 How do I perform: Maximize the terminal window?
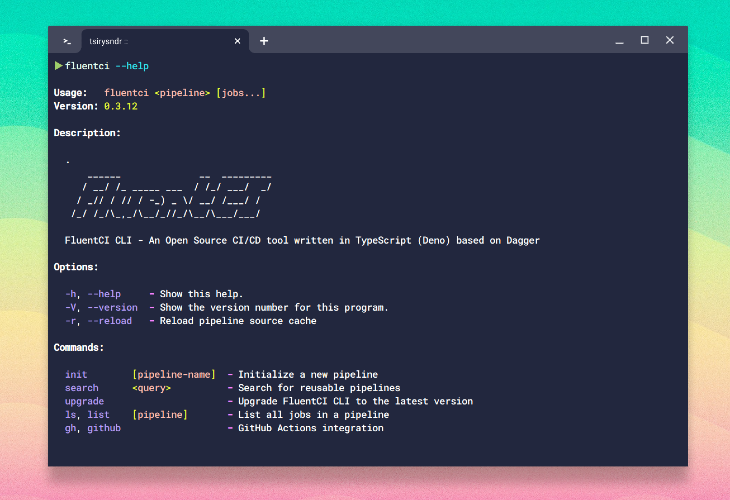(x=644, y=40)
